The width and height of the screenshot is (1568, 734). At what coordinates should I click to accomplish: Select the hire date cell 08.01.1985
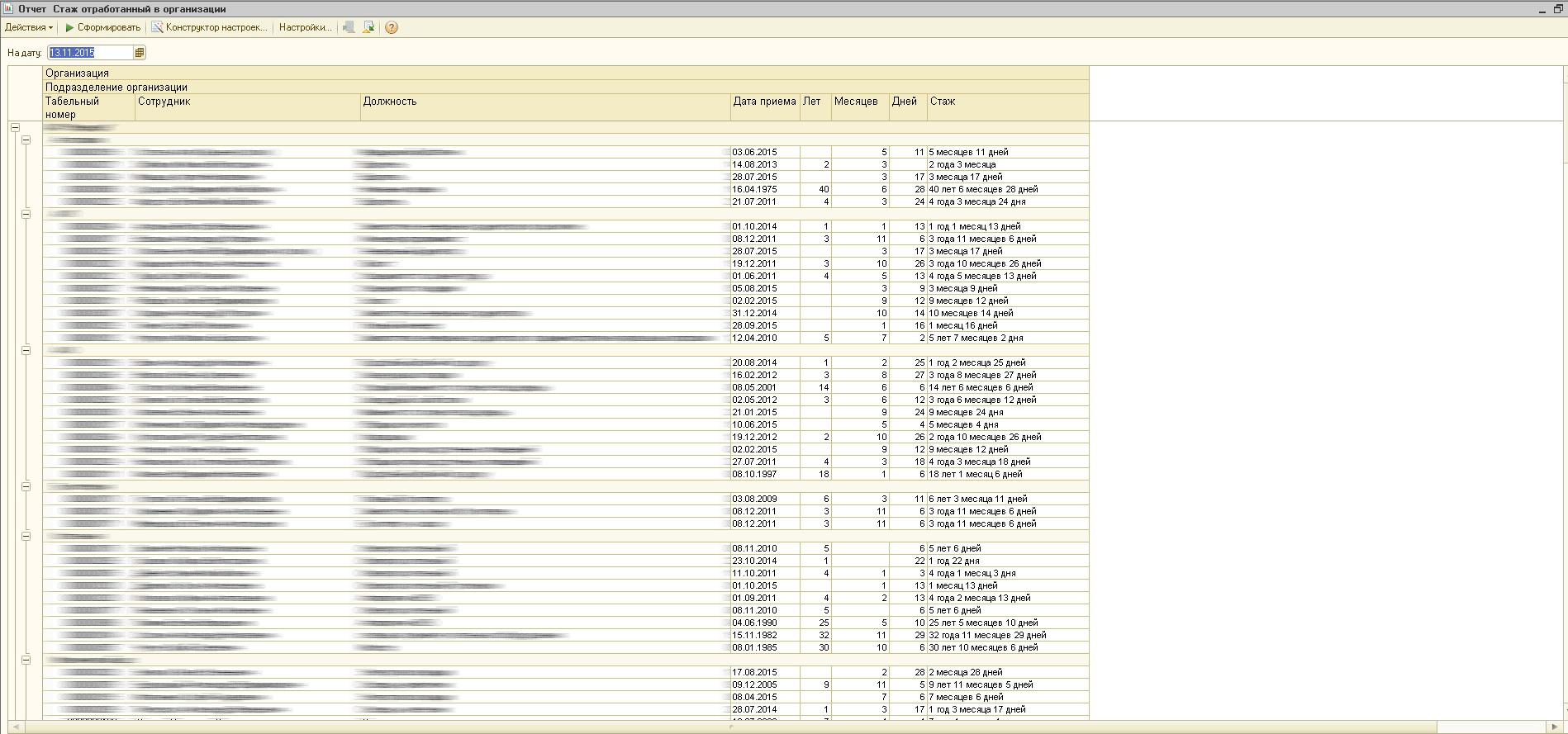[765, 648]
